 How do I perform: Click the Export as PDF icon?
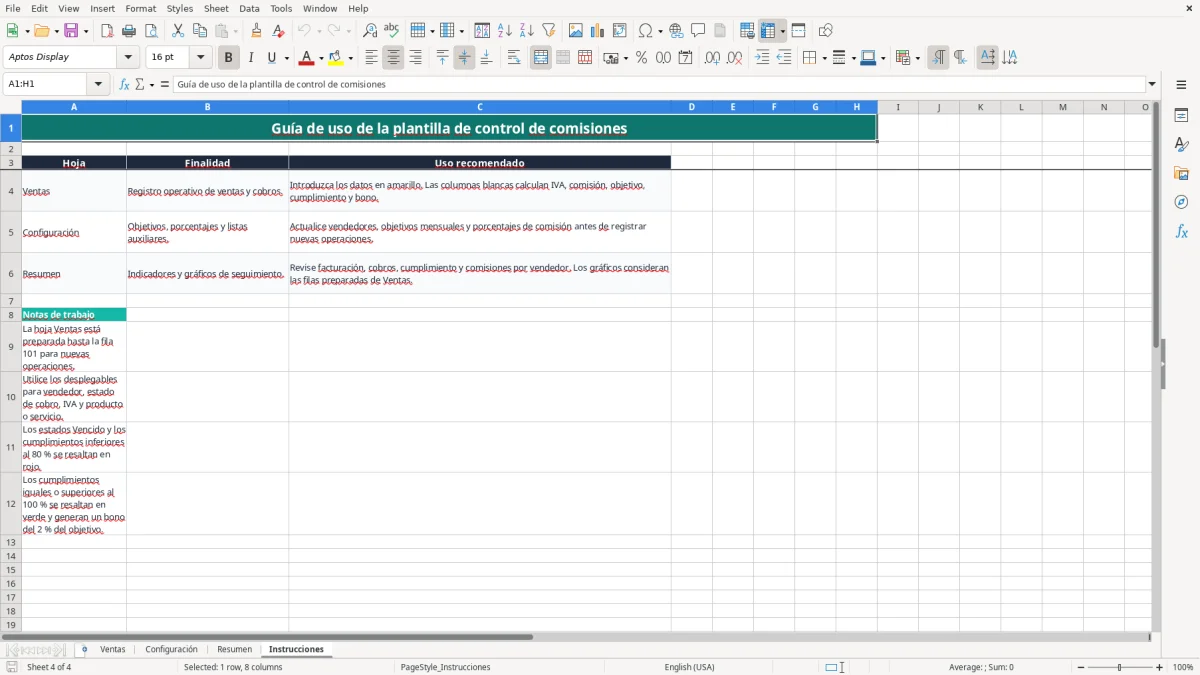pos(107,31)
